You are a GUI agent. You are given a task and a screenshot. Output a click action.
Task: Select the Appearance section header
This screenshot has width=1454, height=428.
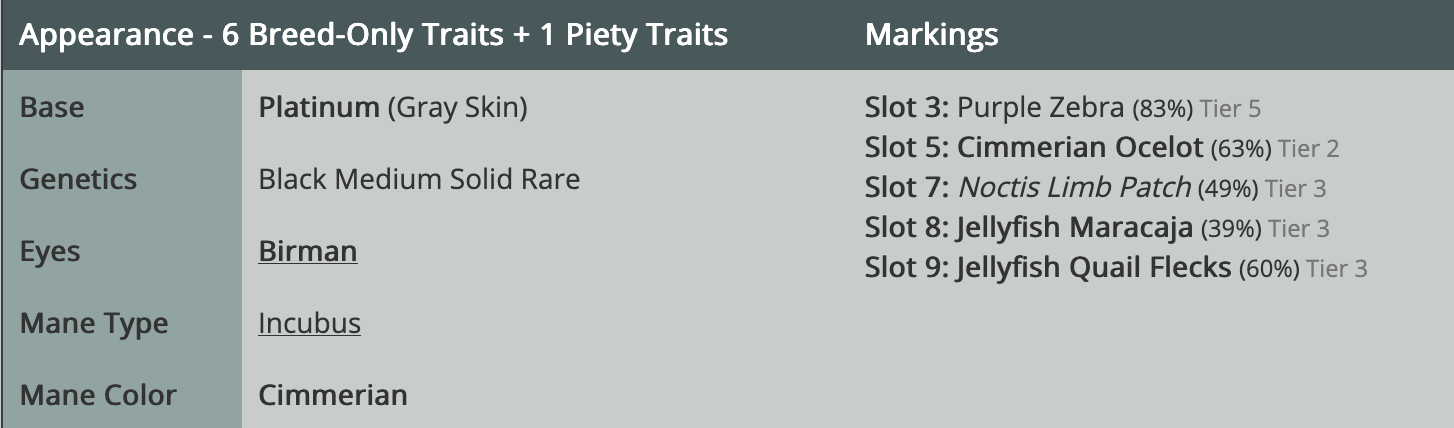(373, 36)
